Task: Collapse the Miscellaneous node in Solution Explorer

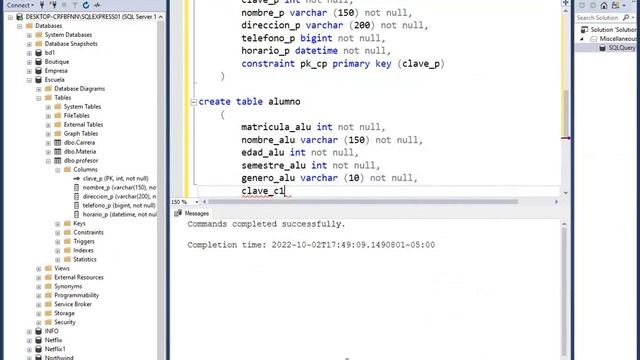Action: 582,39
